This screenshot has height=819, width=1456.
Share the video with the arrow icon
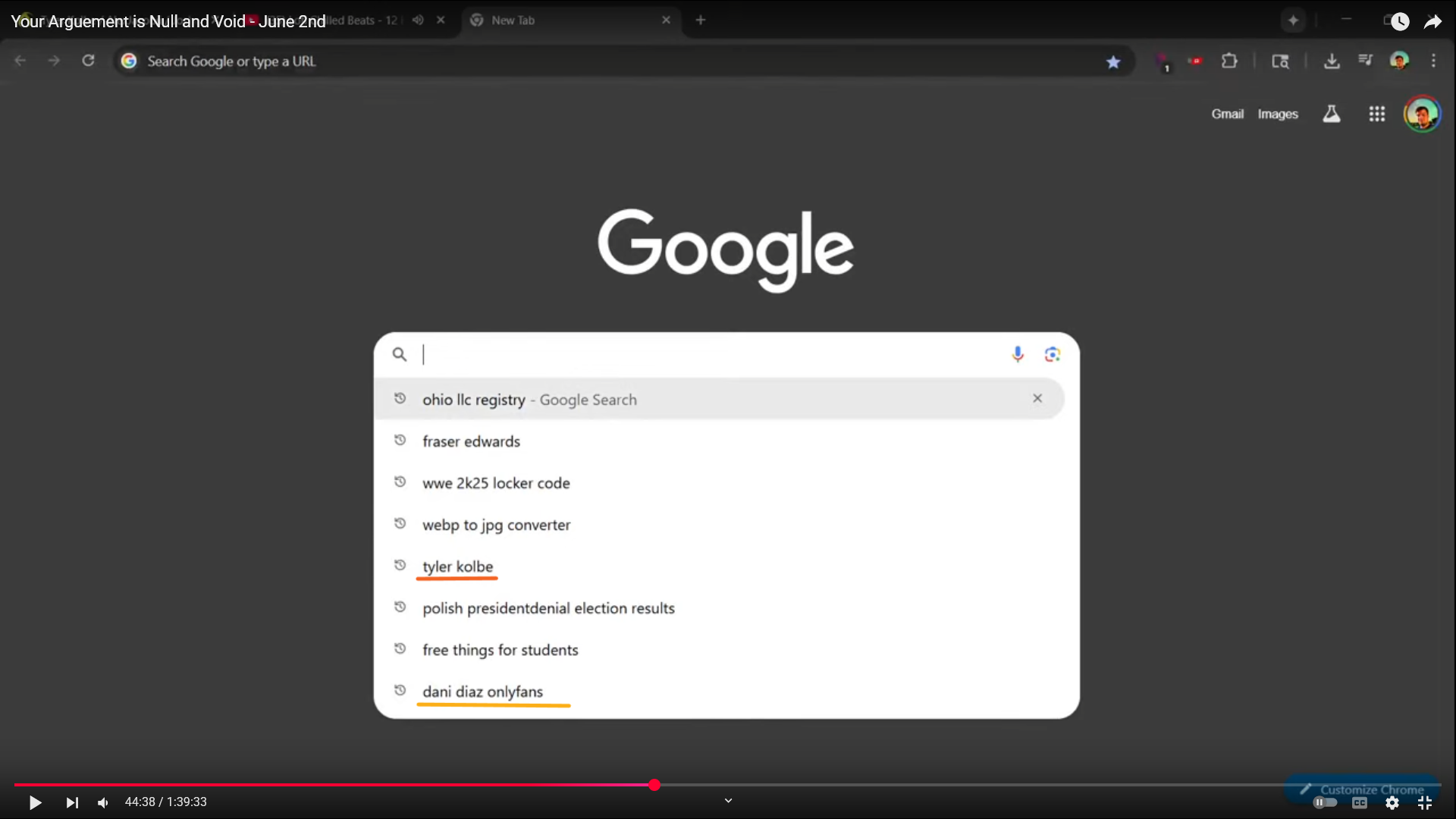(x=1432, y=21)
